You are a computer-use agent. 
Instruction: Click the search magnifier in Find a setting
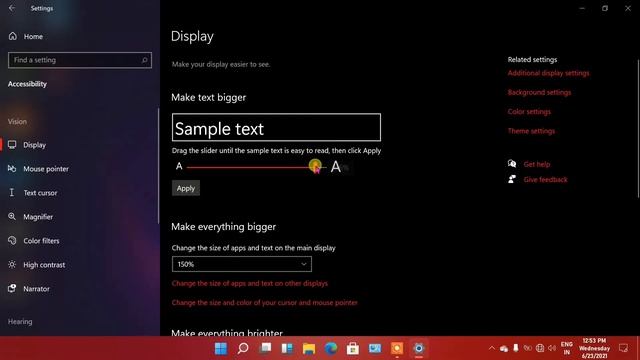(144, 60)
